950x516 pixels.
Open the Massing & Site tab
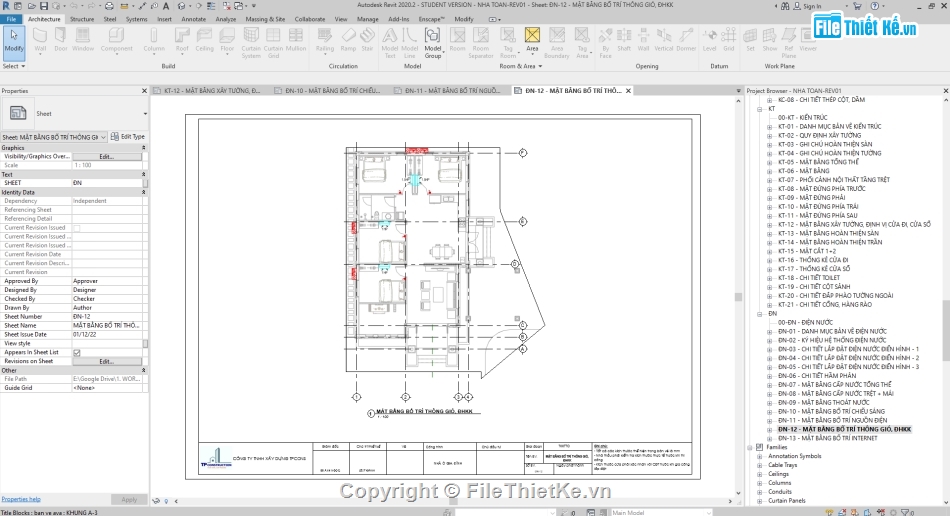tap(265, 19)
